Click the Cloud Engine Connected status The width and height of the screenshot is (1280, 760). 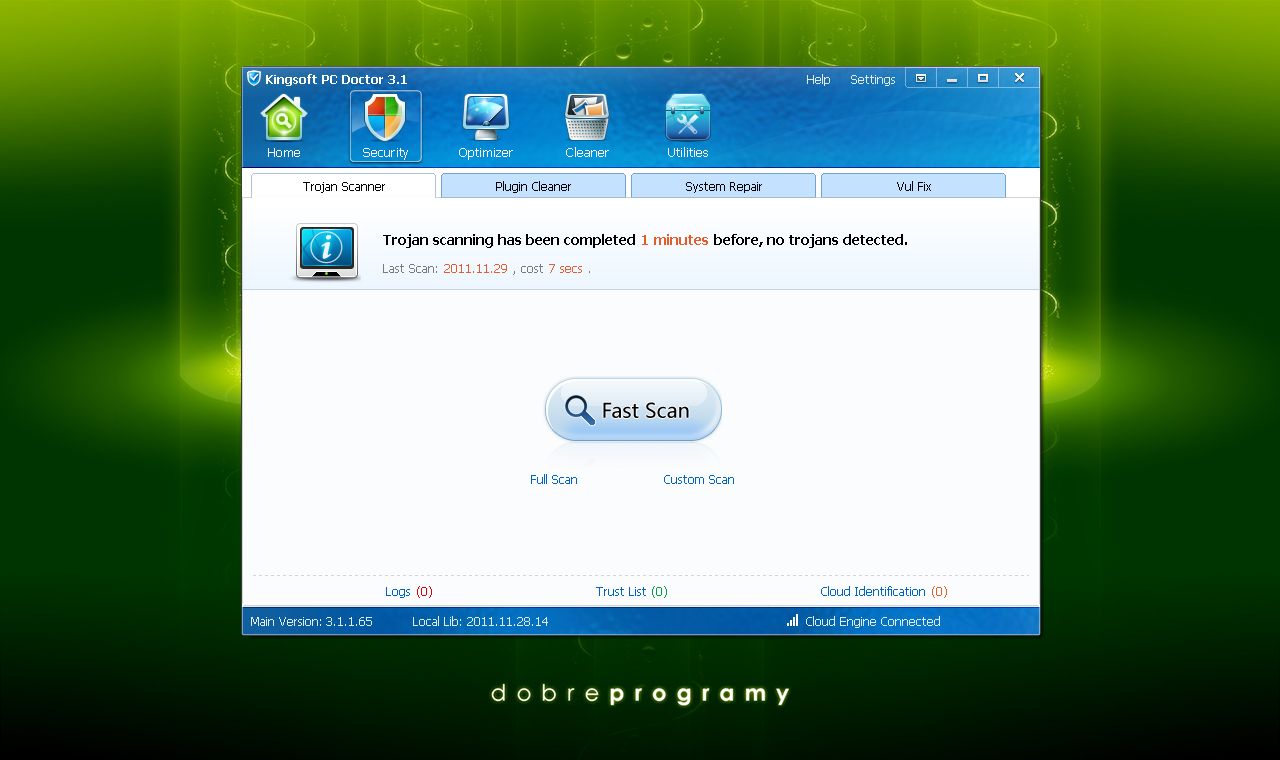pyautogui.click(x=872, y=621)
